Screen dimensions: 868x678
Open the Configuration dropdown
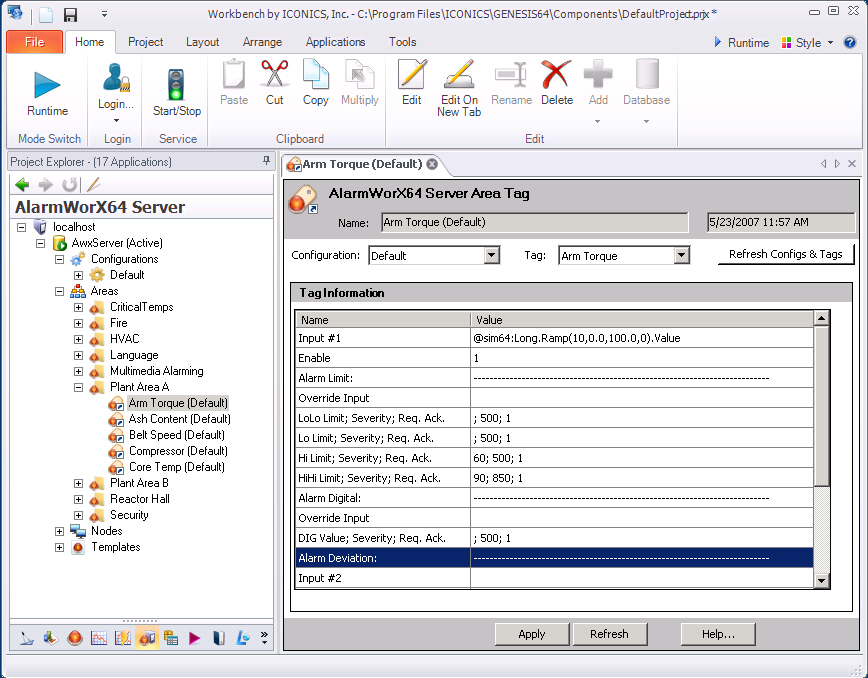pyautogui.click(x=491, y=256)
